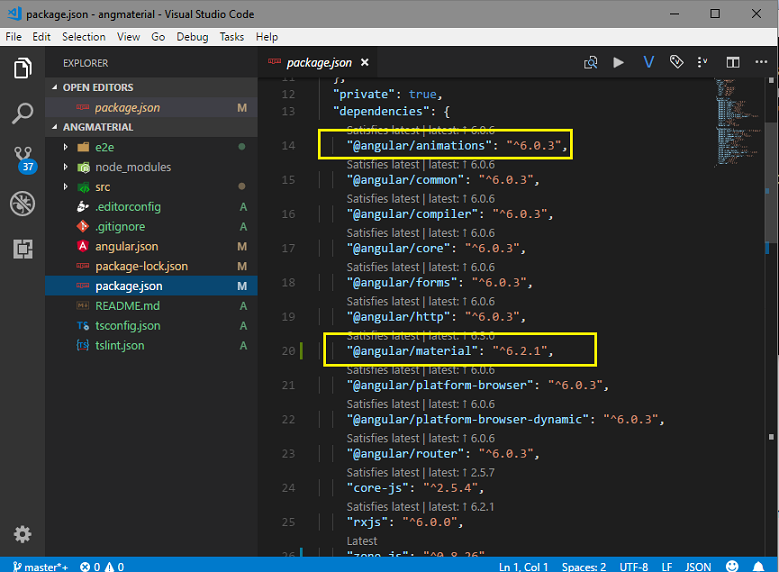Close the package.json editor tab
779x572 pixels.
click(365, 62)
